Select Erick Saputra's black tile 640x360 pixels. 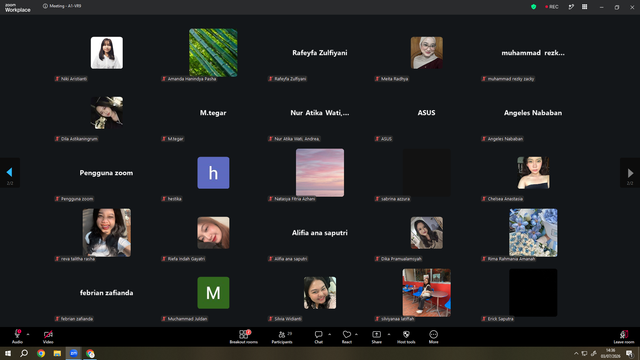point(533,293)
